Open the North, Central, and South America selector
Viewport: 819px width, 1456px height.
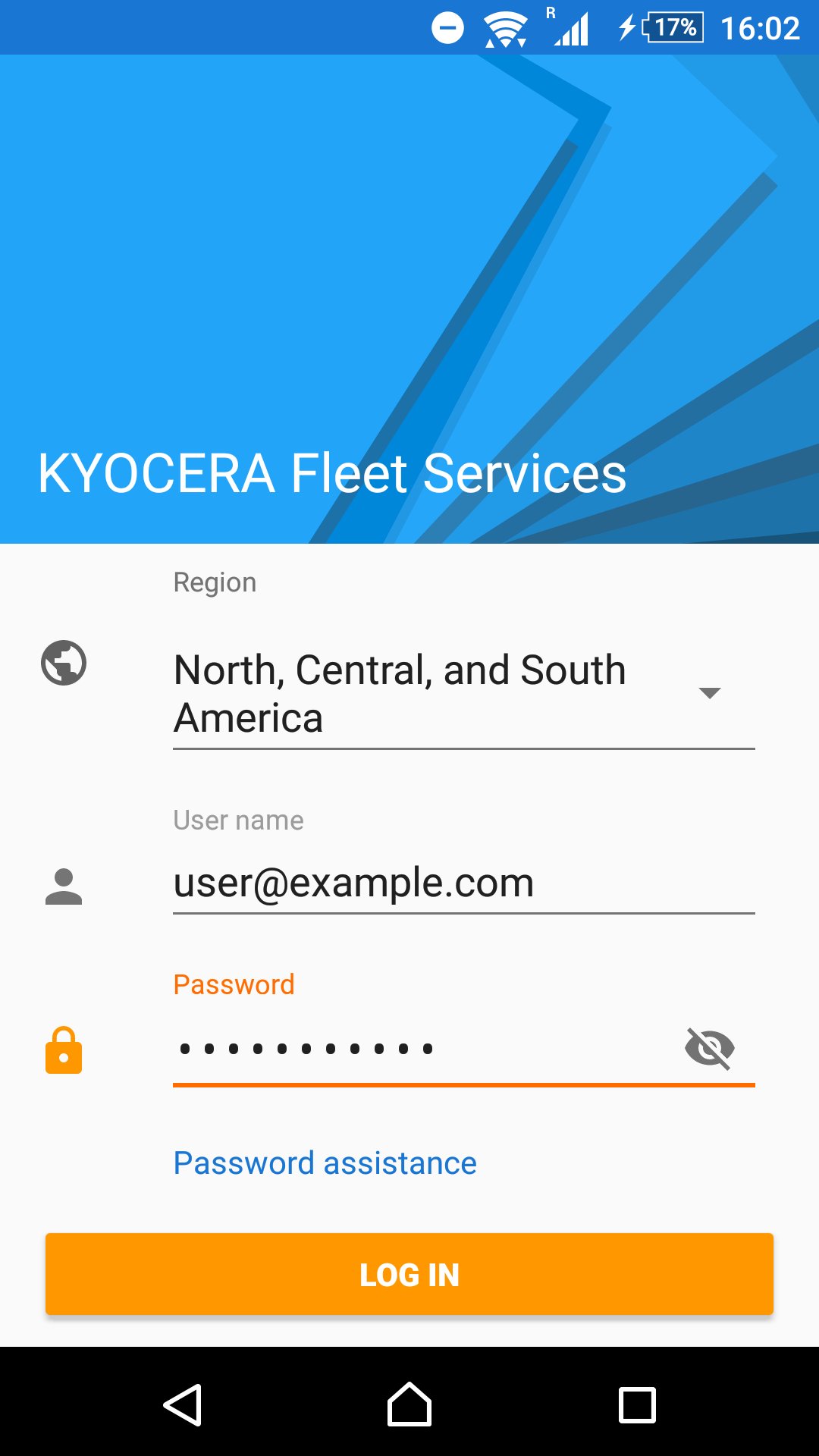click(425, 694)
